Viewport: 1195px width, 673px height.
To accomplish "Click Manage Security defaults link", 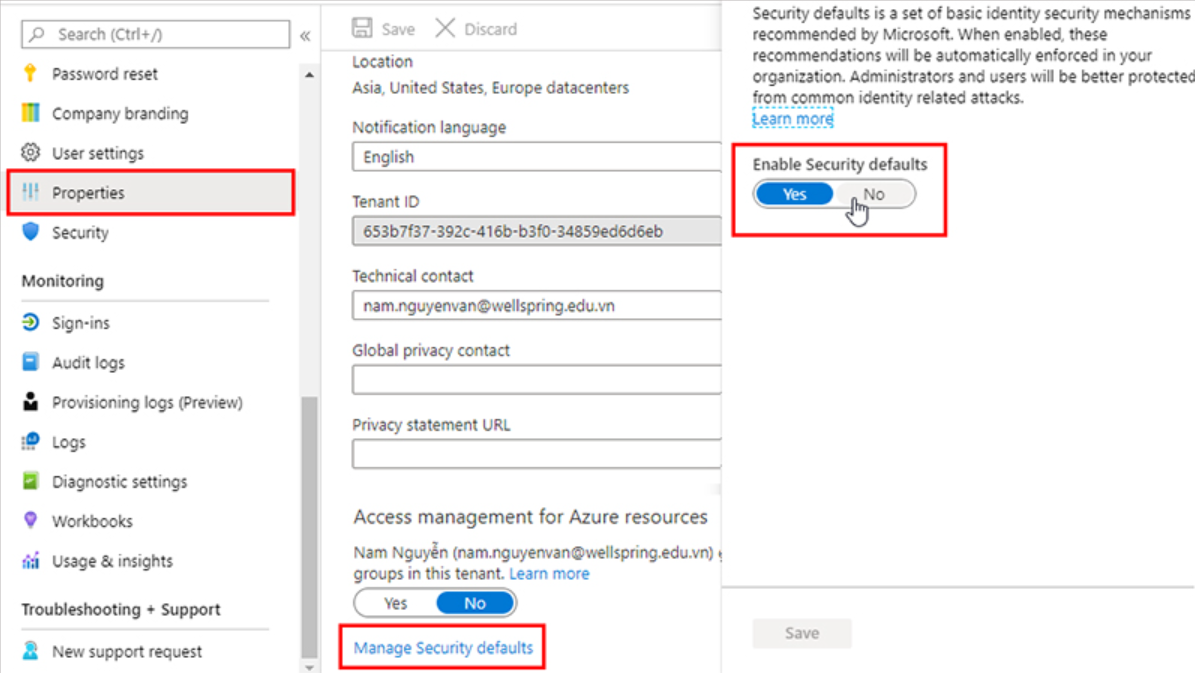I will click(x=443, y=648).
